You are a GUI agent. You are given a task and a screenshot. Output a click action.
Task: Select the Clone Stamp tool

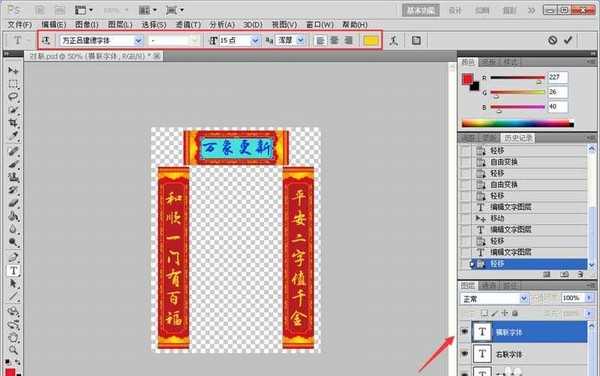click(x=13, y=177)
